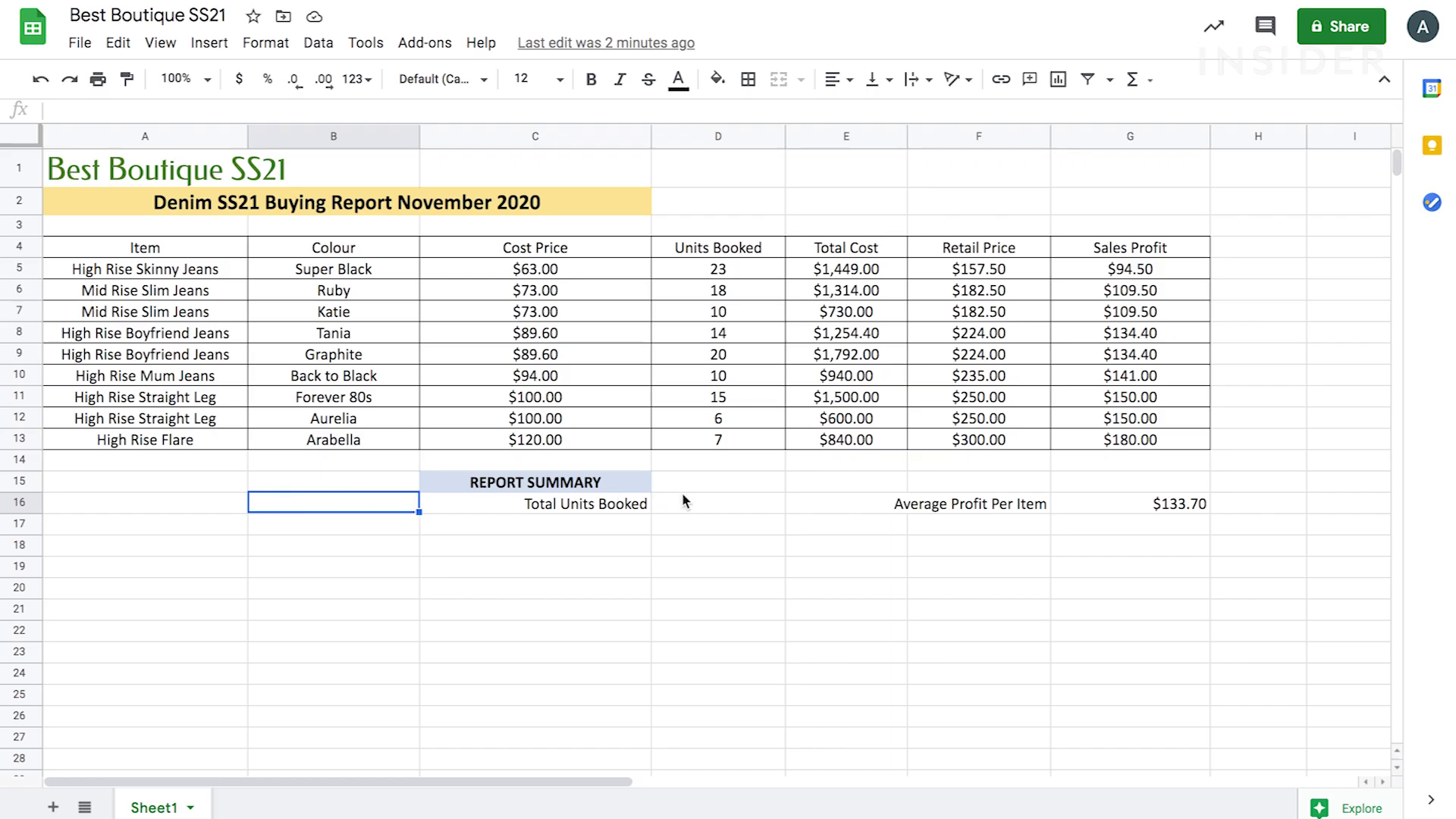Image resolution: width=1456 pixels, height=819 pixels.
Task: Toggle strikethrough formatting
Action: (x=648, y=79)
